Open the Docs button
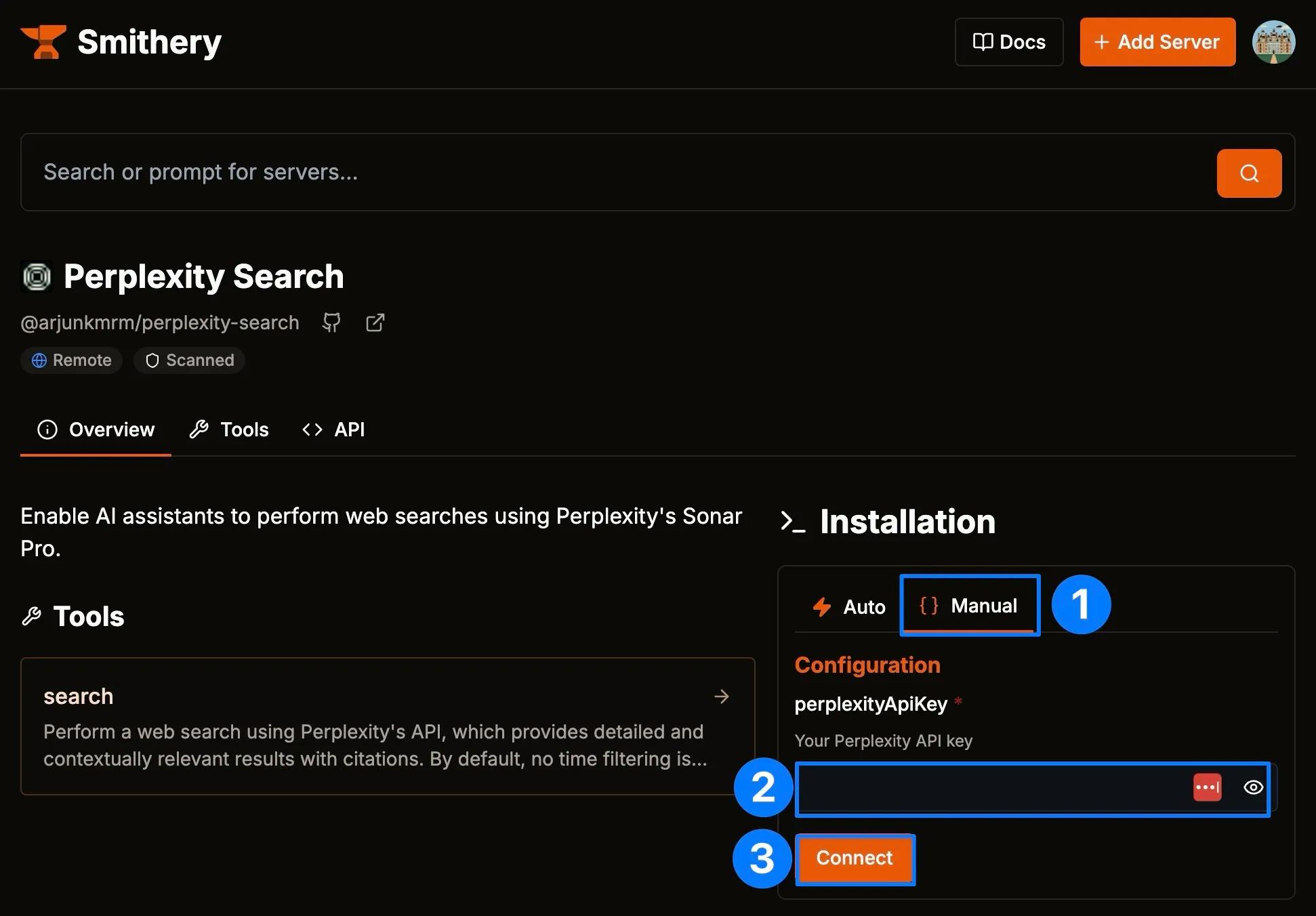This screenshot has height=916, width=1316. pyautogui.click(x=1008, y=42)
